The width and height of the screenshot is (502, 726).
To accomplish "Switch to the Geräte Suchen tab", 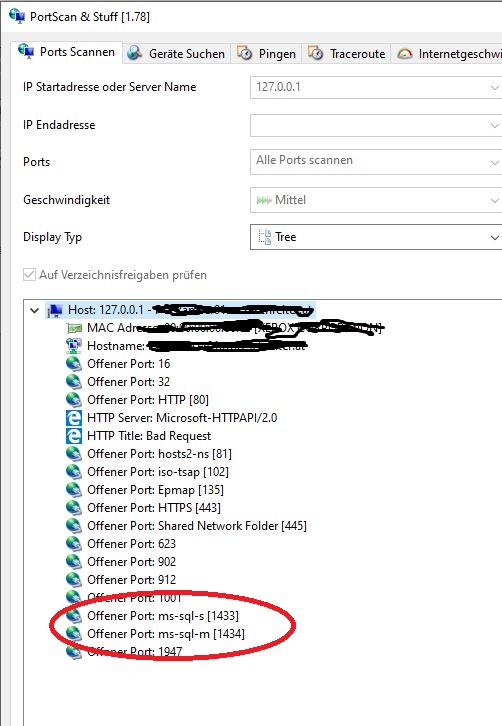I will [176, 54].
